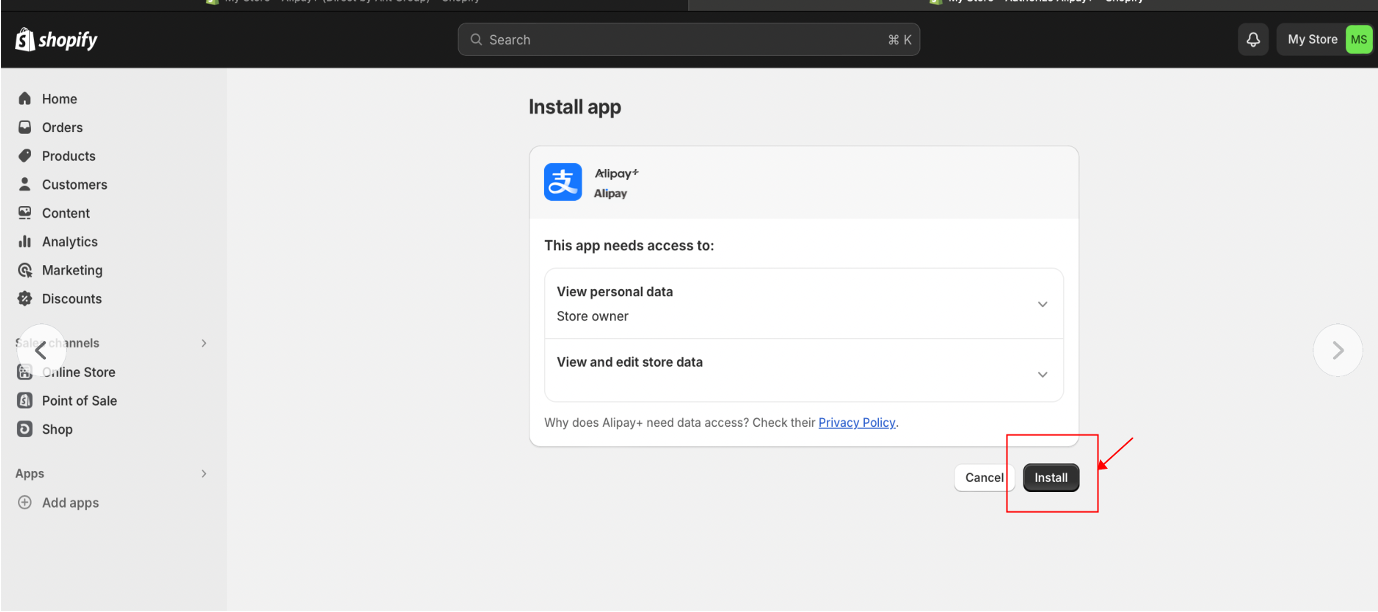Click the Marketing target icon
The width and height of the screenshot is (1378, 612).
[x=25, y=270]
